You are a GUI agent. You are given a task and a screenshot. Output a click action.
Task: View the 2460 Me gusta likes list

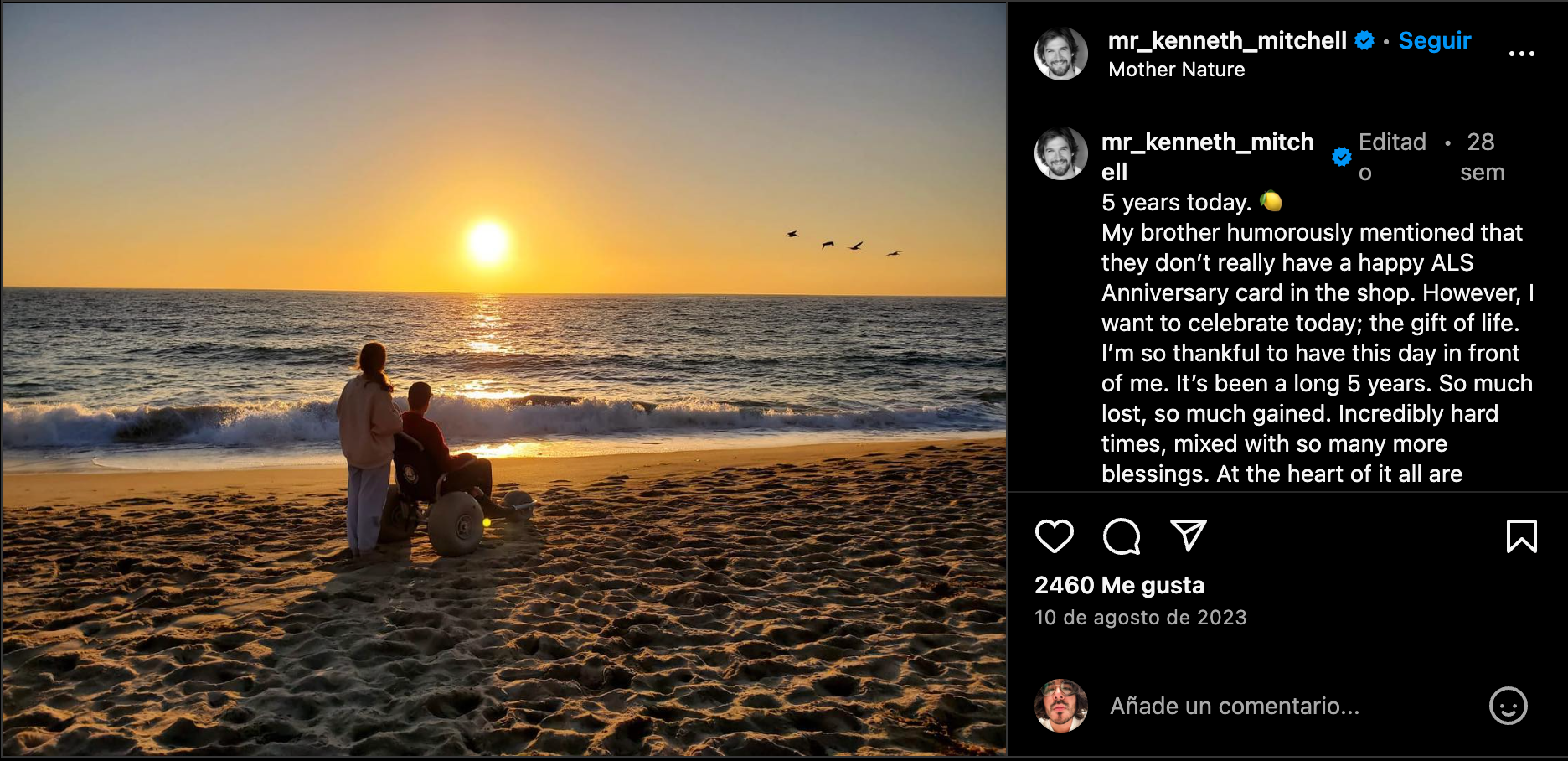(x=1119, y=585)
